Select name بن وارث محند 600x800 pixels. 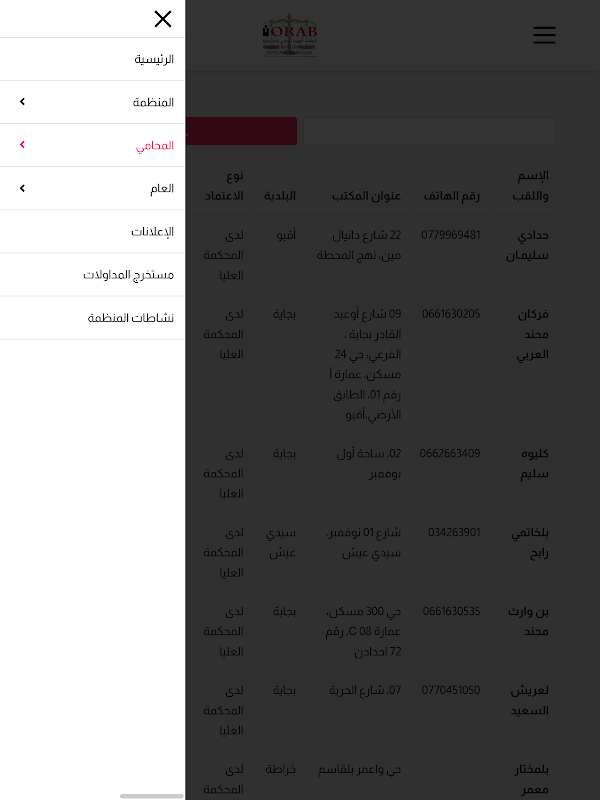pos(528,621)
